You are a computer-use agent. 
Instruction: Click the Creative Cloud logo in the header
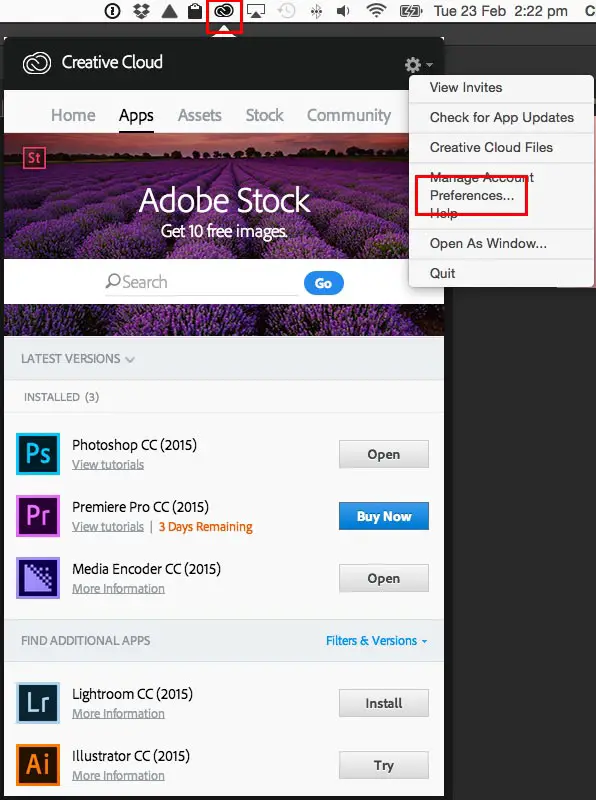click(x=37, y=63)
